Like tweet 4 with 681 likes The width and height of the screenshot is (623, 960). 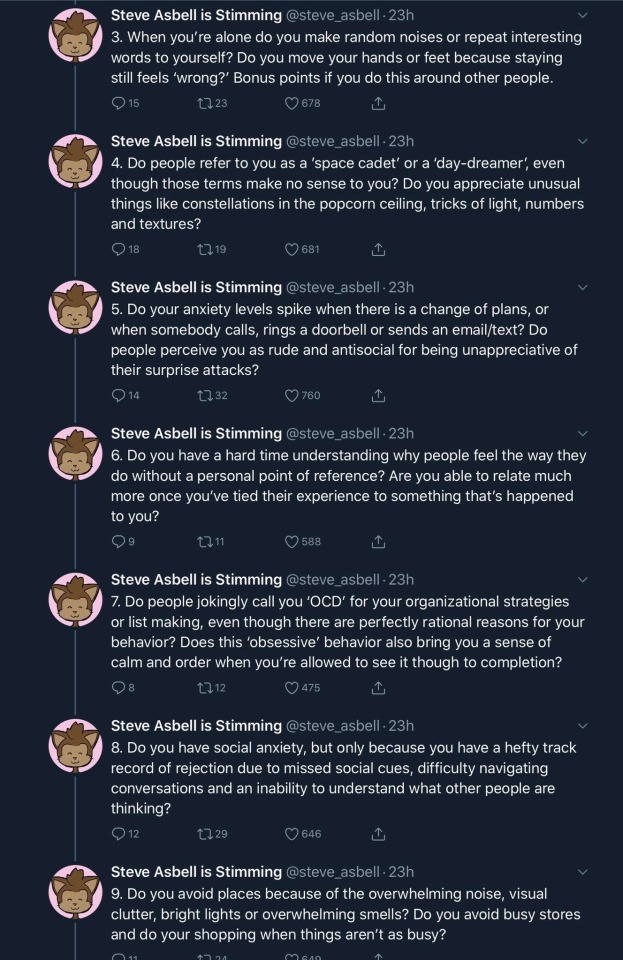[x=292, y=249]
